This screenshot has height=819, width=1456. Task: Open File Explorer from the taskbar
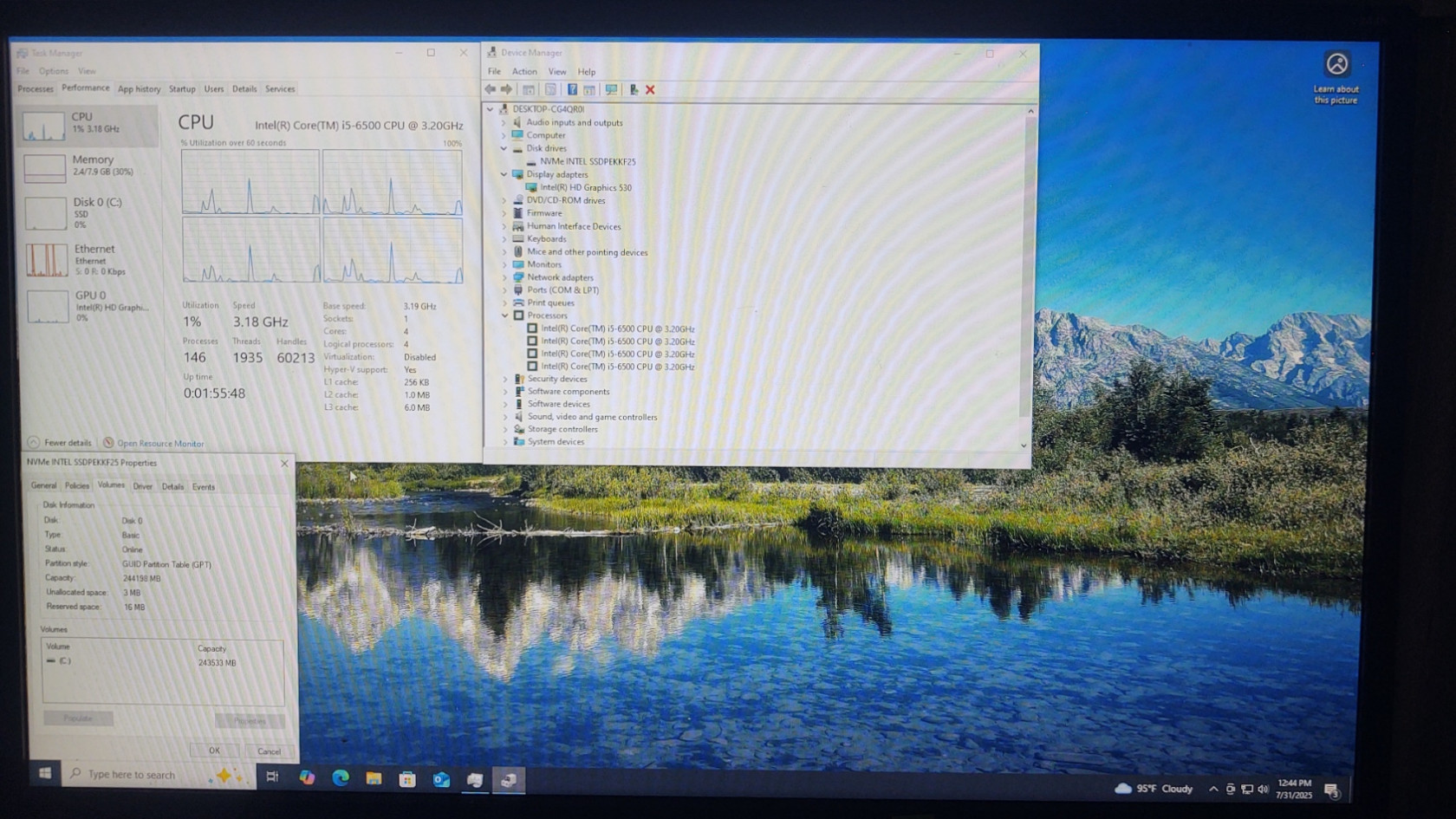coord(374,778)
